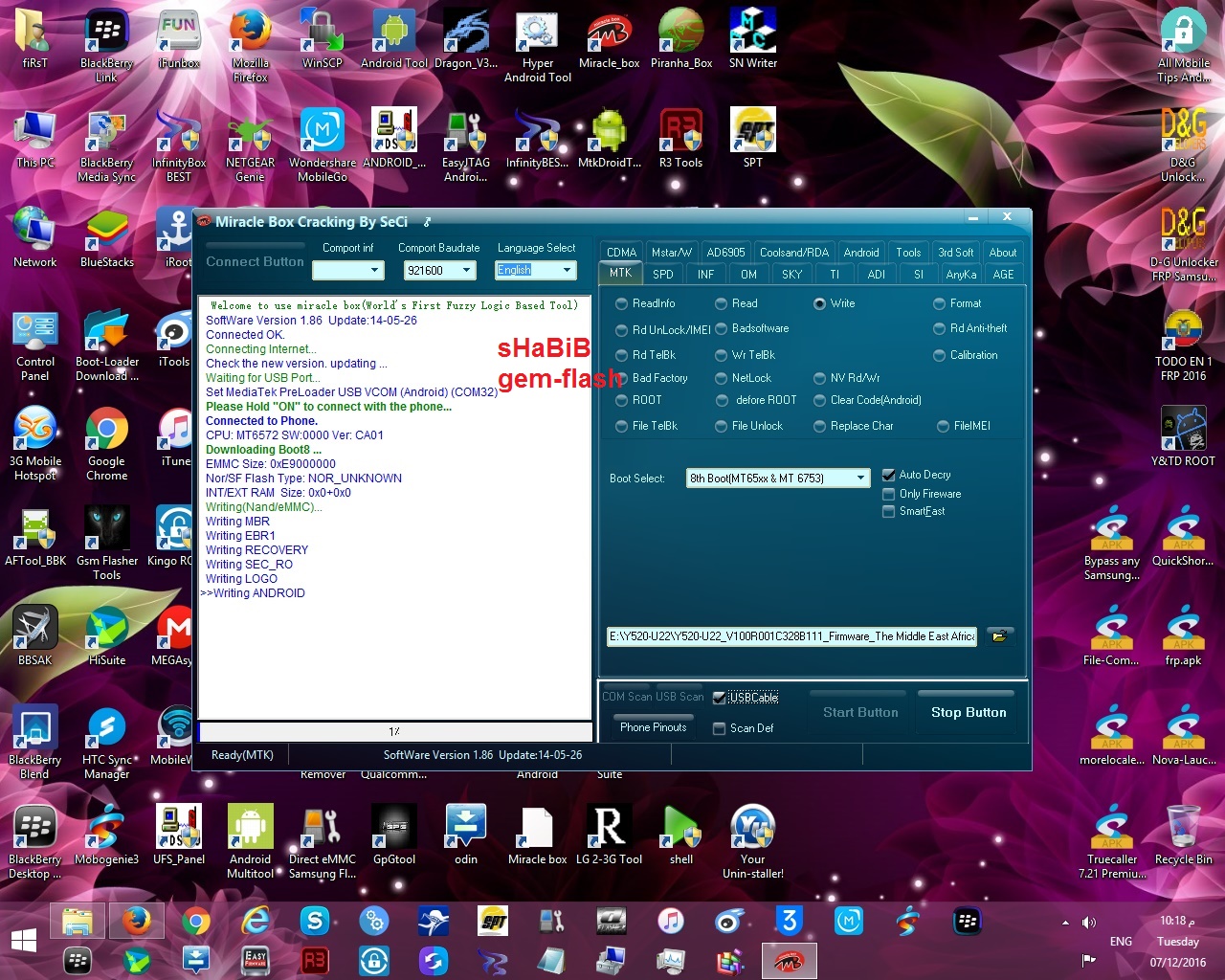Open the Y&TD ROOT desktop icon
The image size is (1225, 980).
[x=1184, y=437]
